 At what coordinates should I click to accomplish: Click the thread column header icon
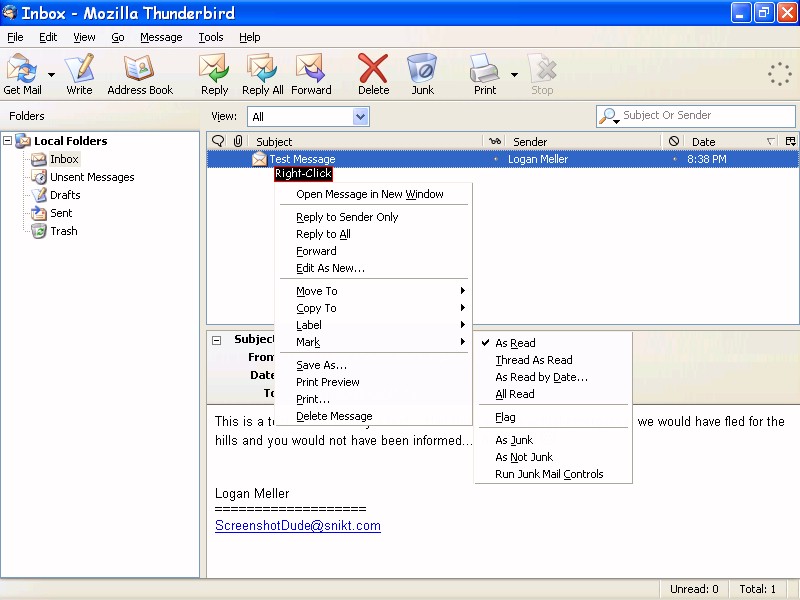(218, 141)
